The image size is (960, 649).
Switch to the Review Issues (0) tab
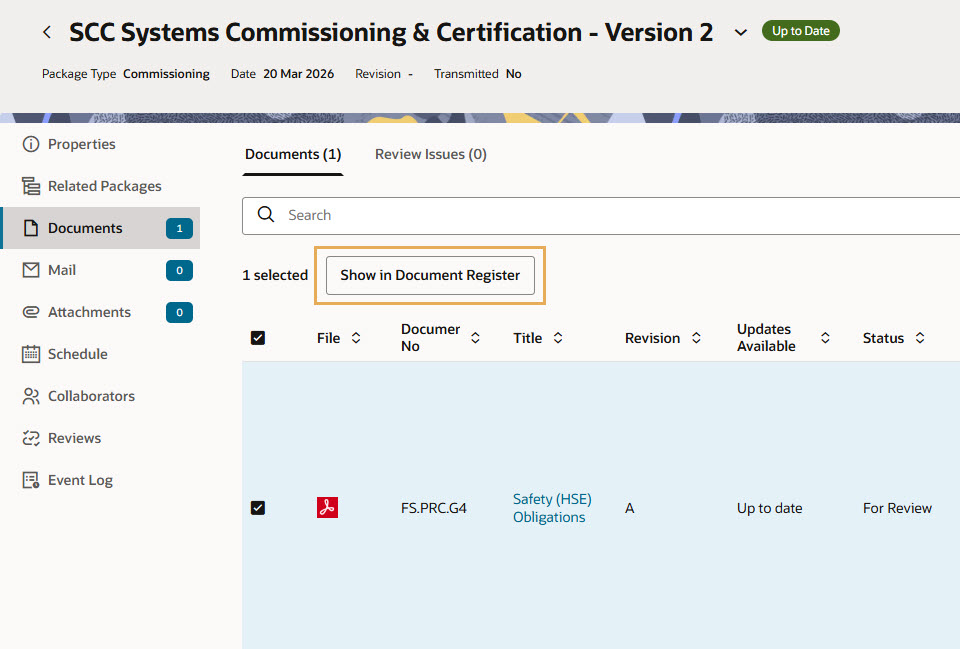(x=430, y=154)
